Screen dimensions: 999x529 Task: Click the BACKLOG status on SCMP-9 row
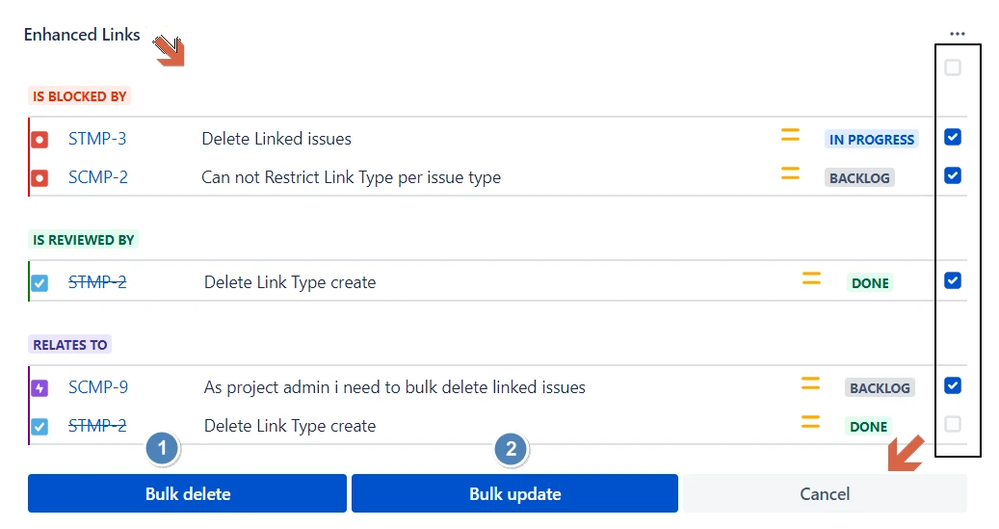click(880, 388)
